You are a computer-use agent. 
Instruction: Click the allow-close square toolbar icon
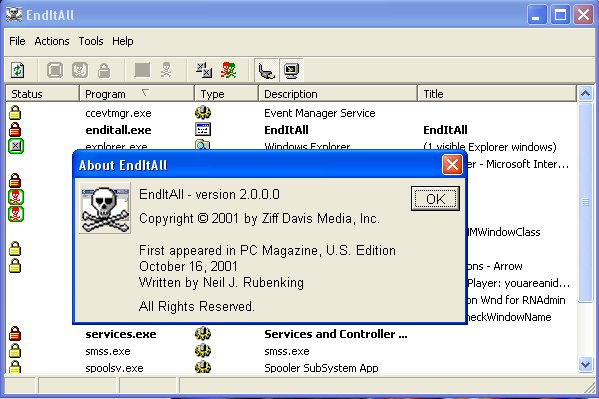click(55, 70)
